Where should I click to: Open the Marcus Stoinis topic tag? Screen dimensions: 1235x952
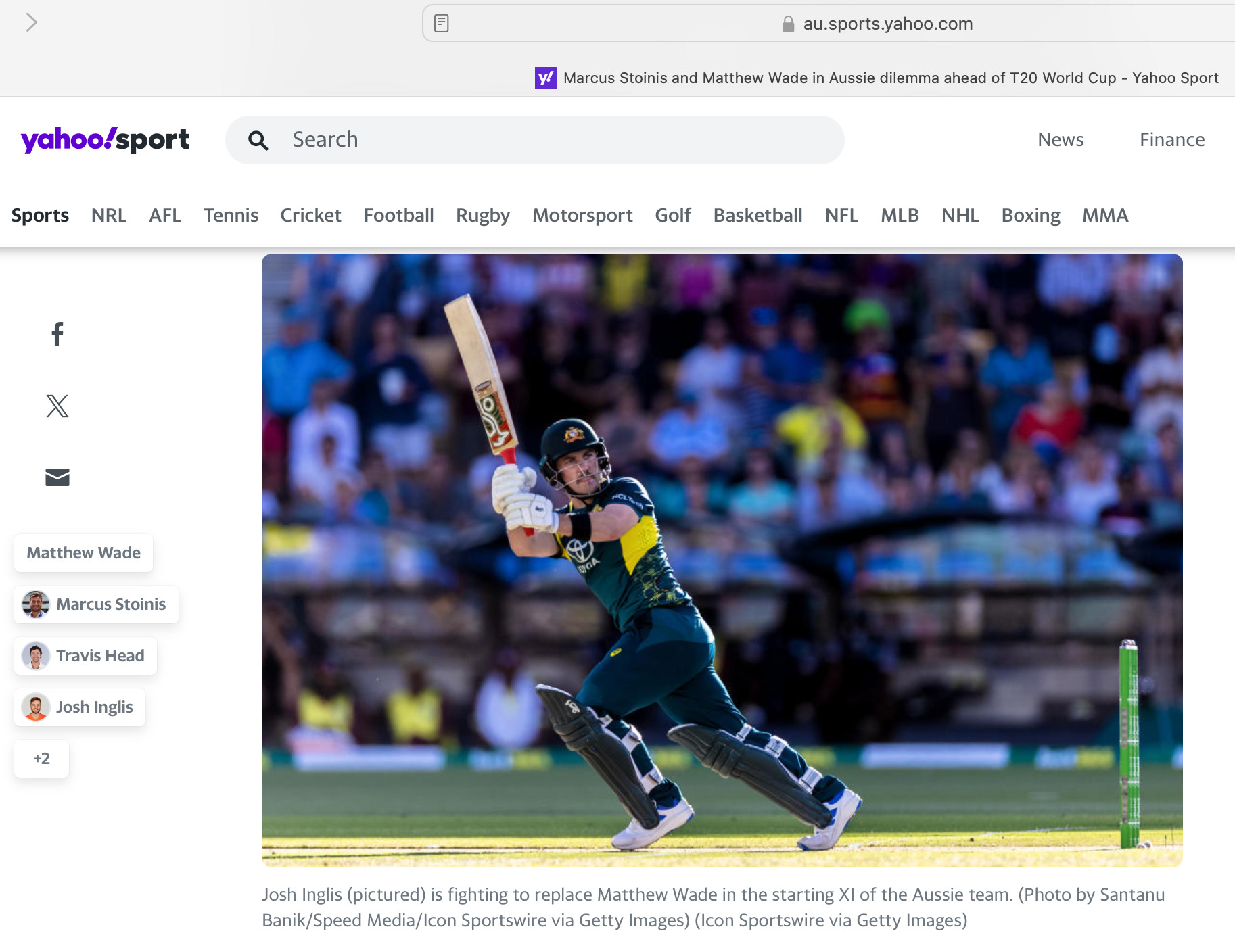point(97,604)
